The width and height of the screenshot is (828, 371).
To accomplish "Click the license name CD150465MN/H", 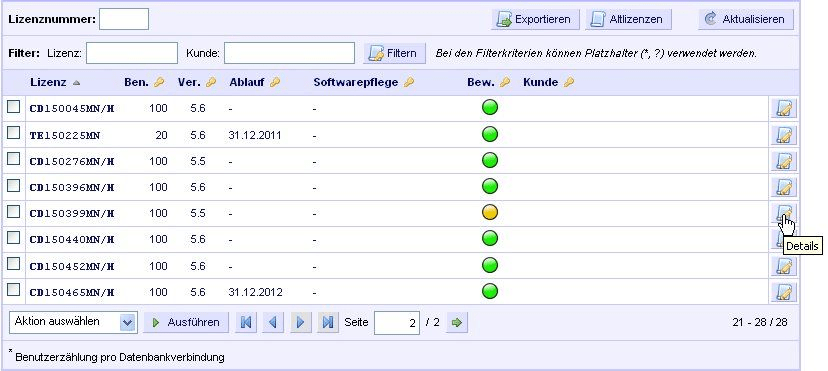I will [72, 292].
